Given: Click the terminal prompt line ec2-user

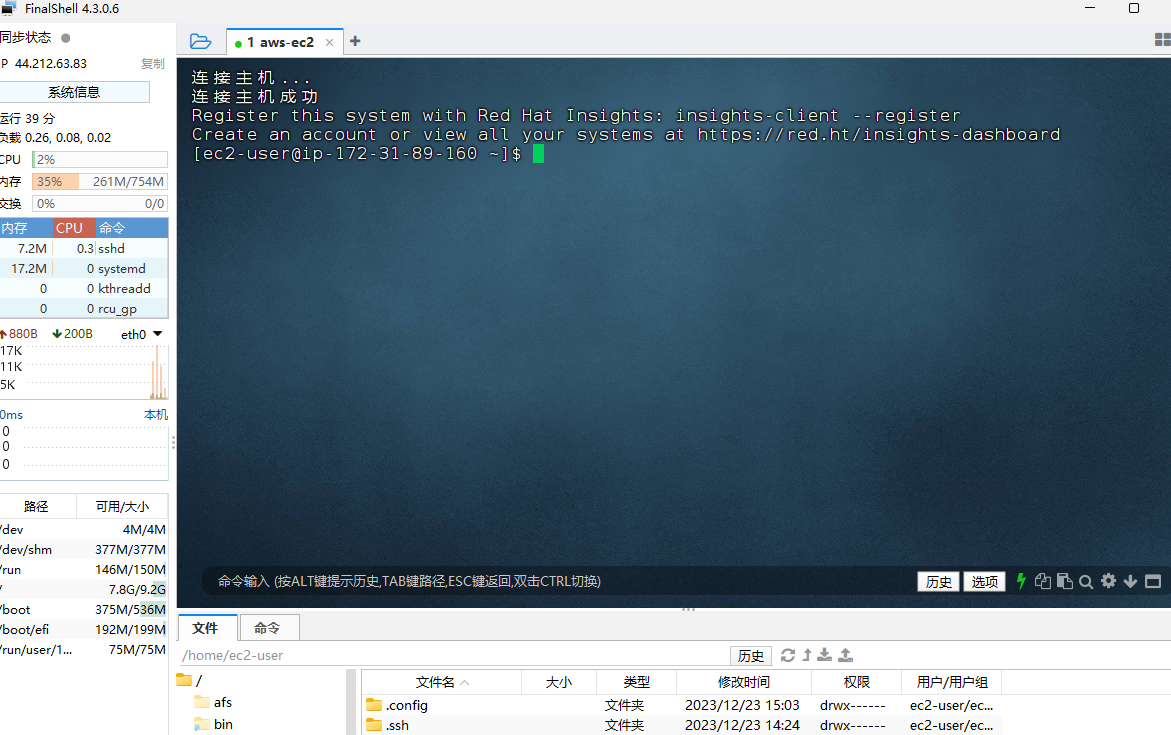Looking at the screenshot, I should tap(357, 154).
